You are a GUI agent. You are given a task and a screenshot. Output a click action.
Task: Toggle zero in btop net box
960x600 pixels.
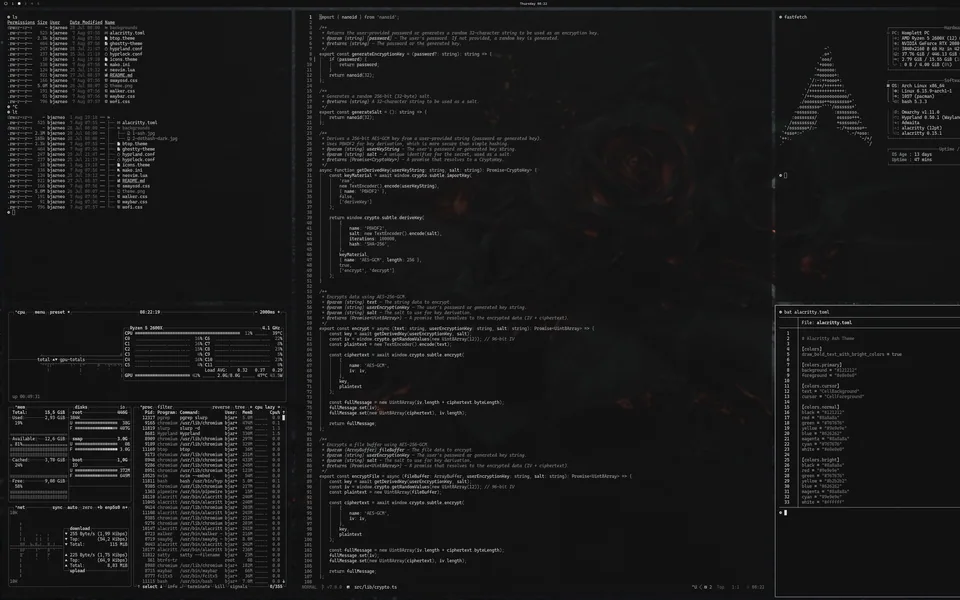coord(87,508)
